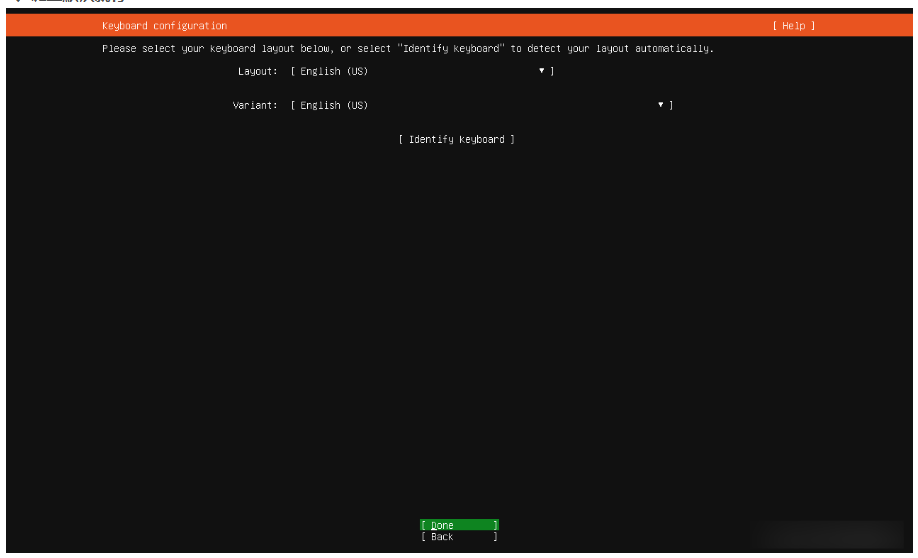The image size is (918, 558).
Task: Click the Variant field label
Action: click(x=254, y=106)
